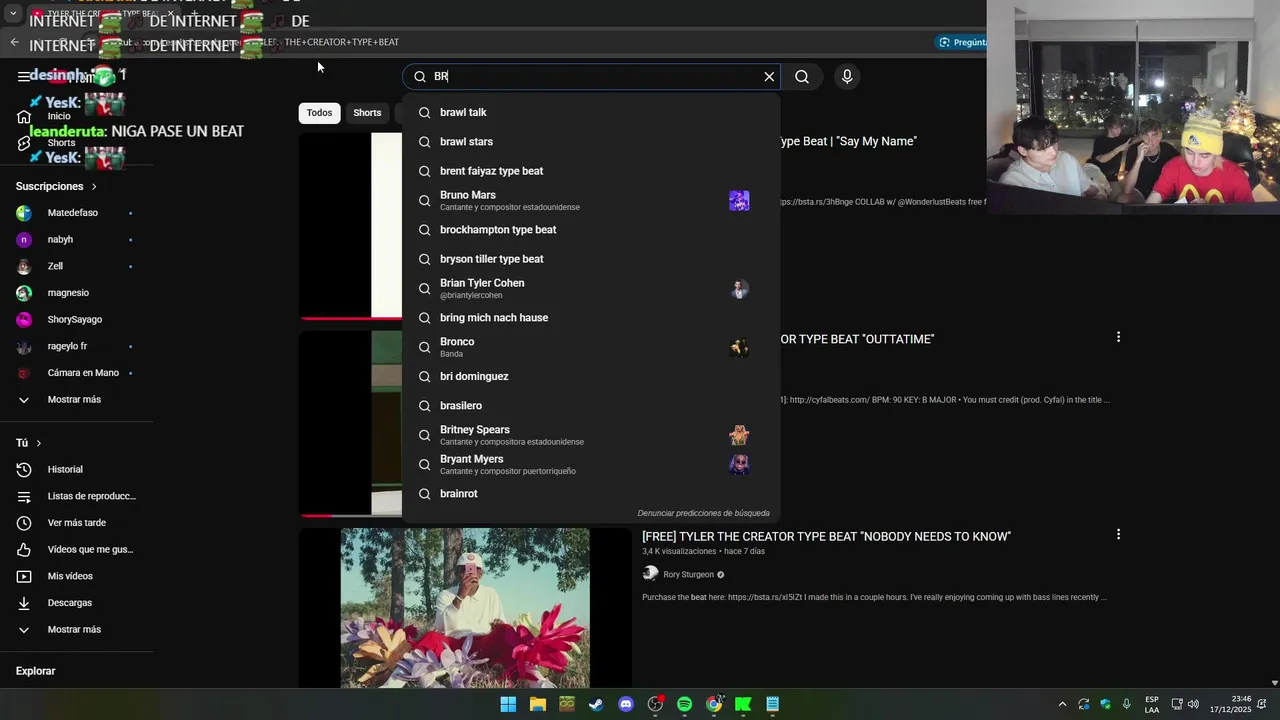This screenshot has height=720, width=1280.
Task: Open Spotify from the taskbar
Action: pyautogui.click(x=684, y=704)
